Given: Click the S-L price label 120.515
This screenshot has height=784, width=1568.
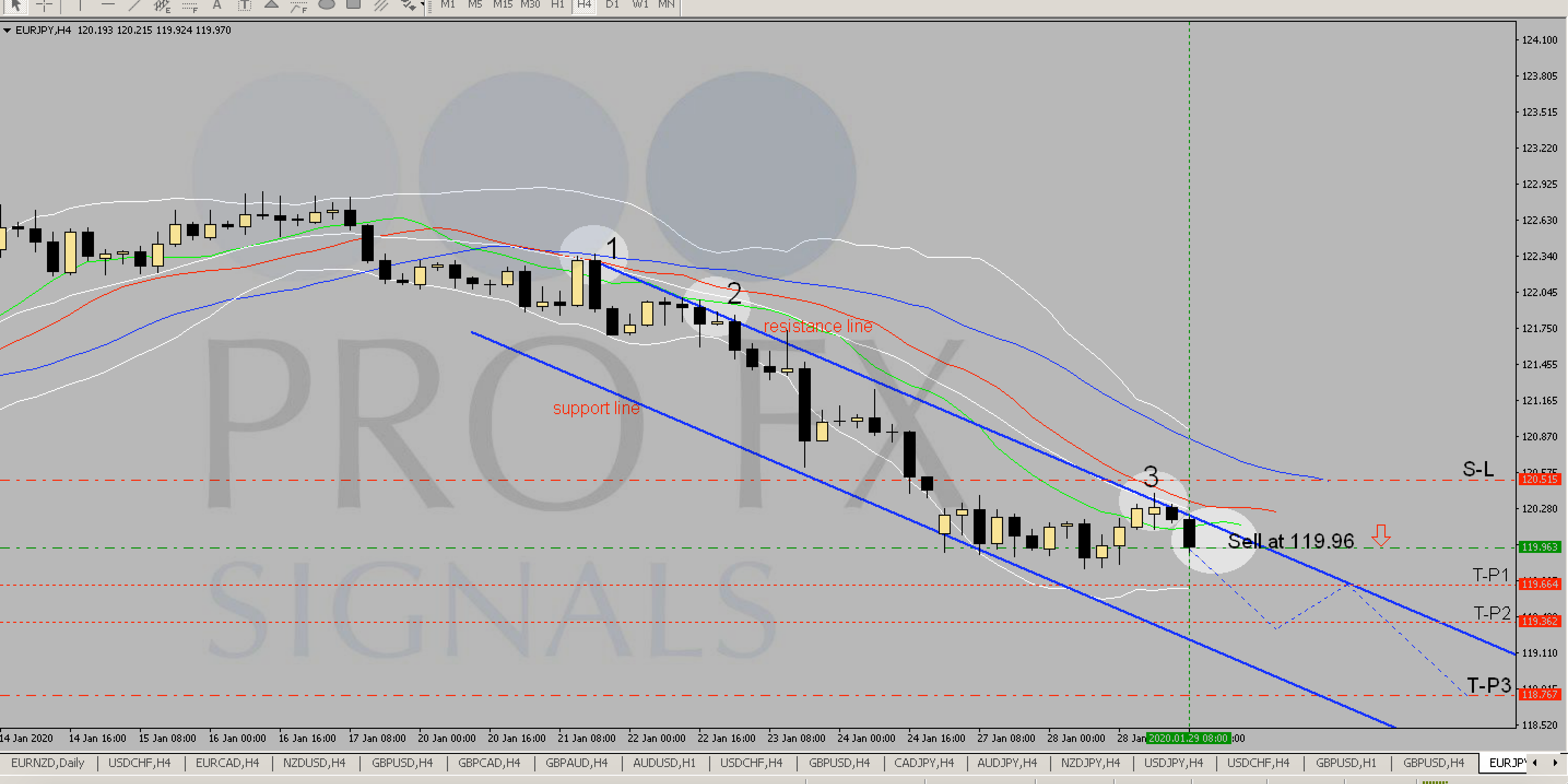Looking at the screenshot, I should point(1540,480).
